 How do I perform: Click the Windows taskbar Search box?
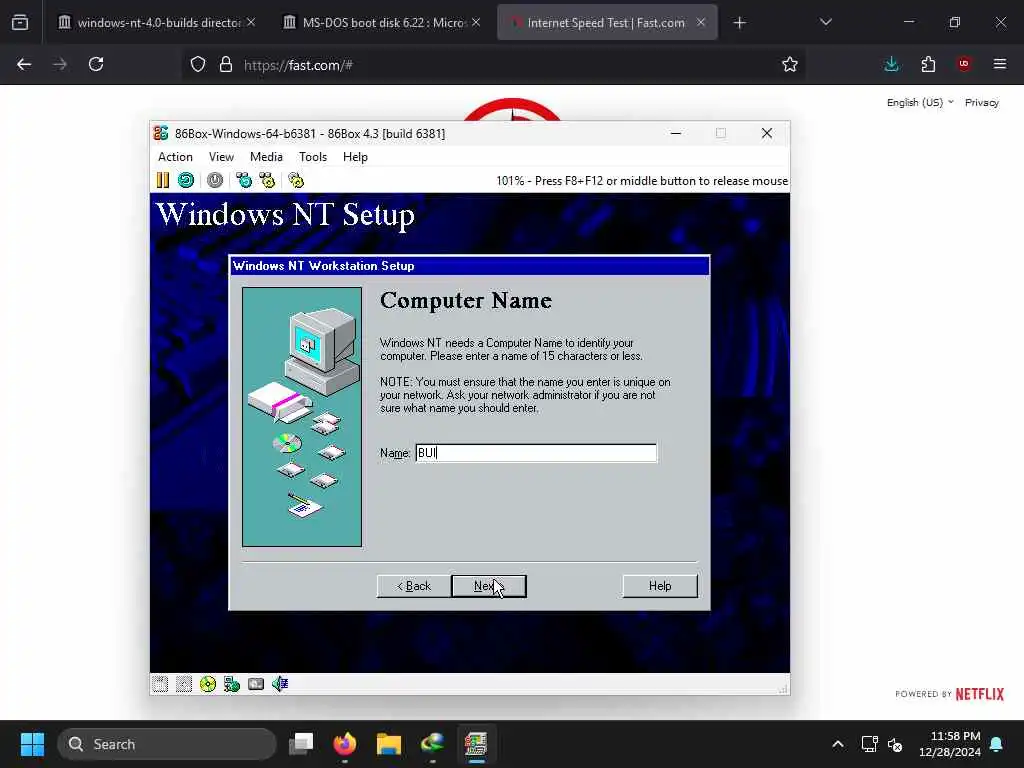[167, 744]
